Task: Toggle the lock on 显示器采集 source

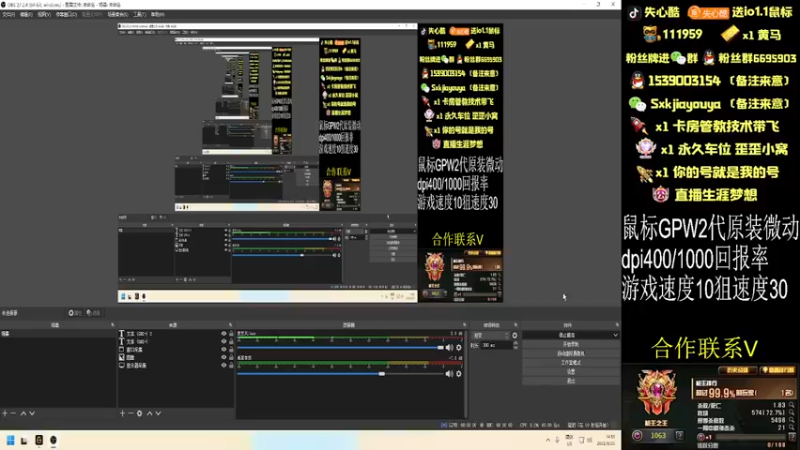Action: click(x=231, y=365)
